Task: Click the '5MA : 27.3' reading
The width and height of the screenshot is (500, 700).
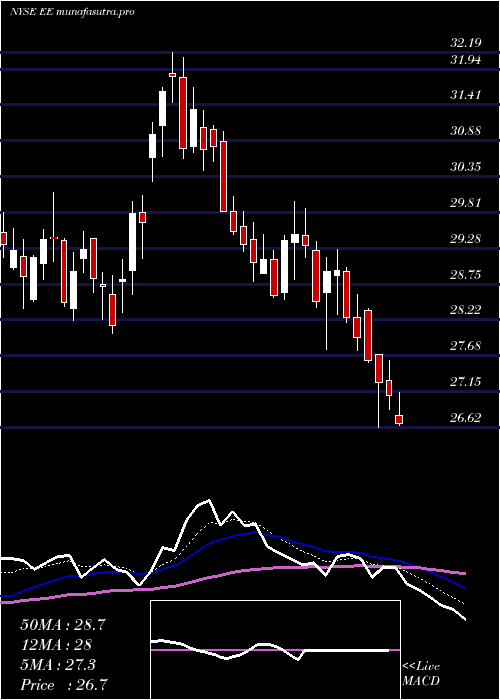Action: [58, 665]
